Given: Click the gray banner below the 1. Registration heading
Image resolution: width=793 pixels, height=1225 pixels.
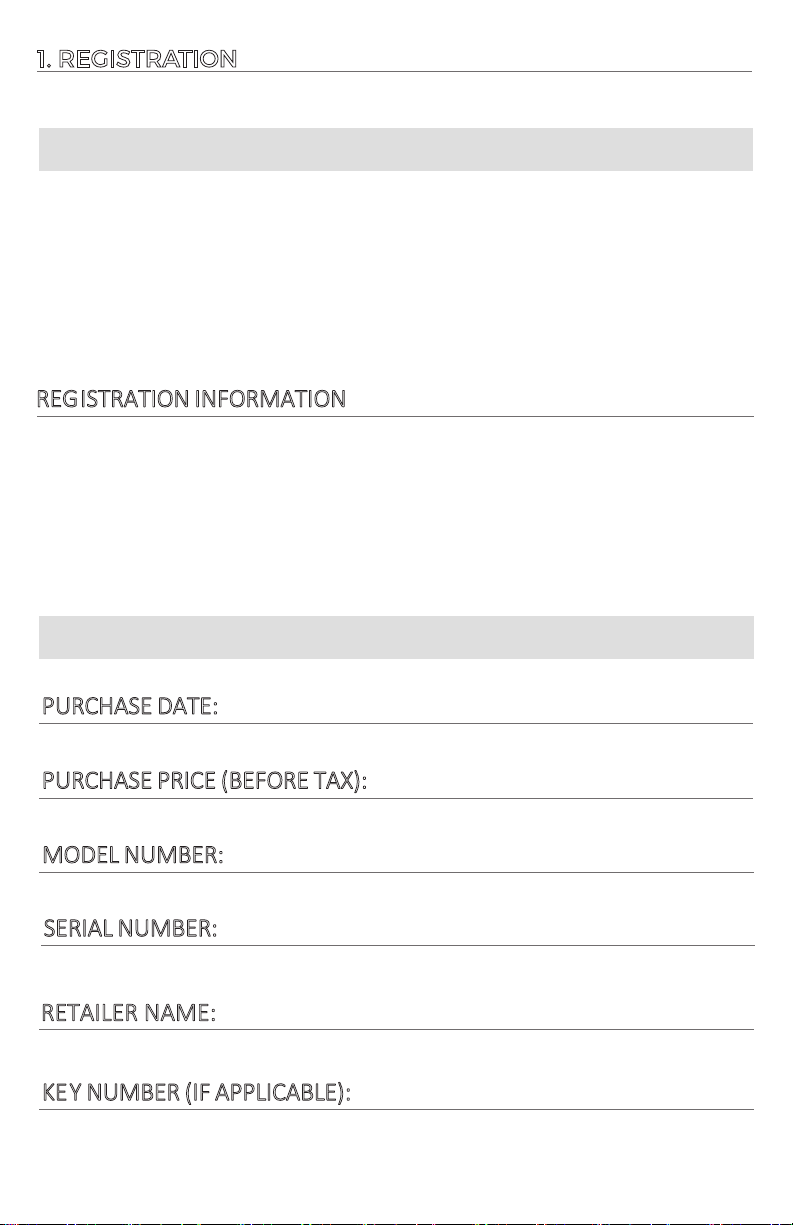Looking at the screenshot, I should tap(395, 149).
